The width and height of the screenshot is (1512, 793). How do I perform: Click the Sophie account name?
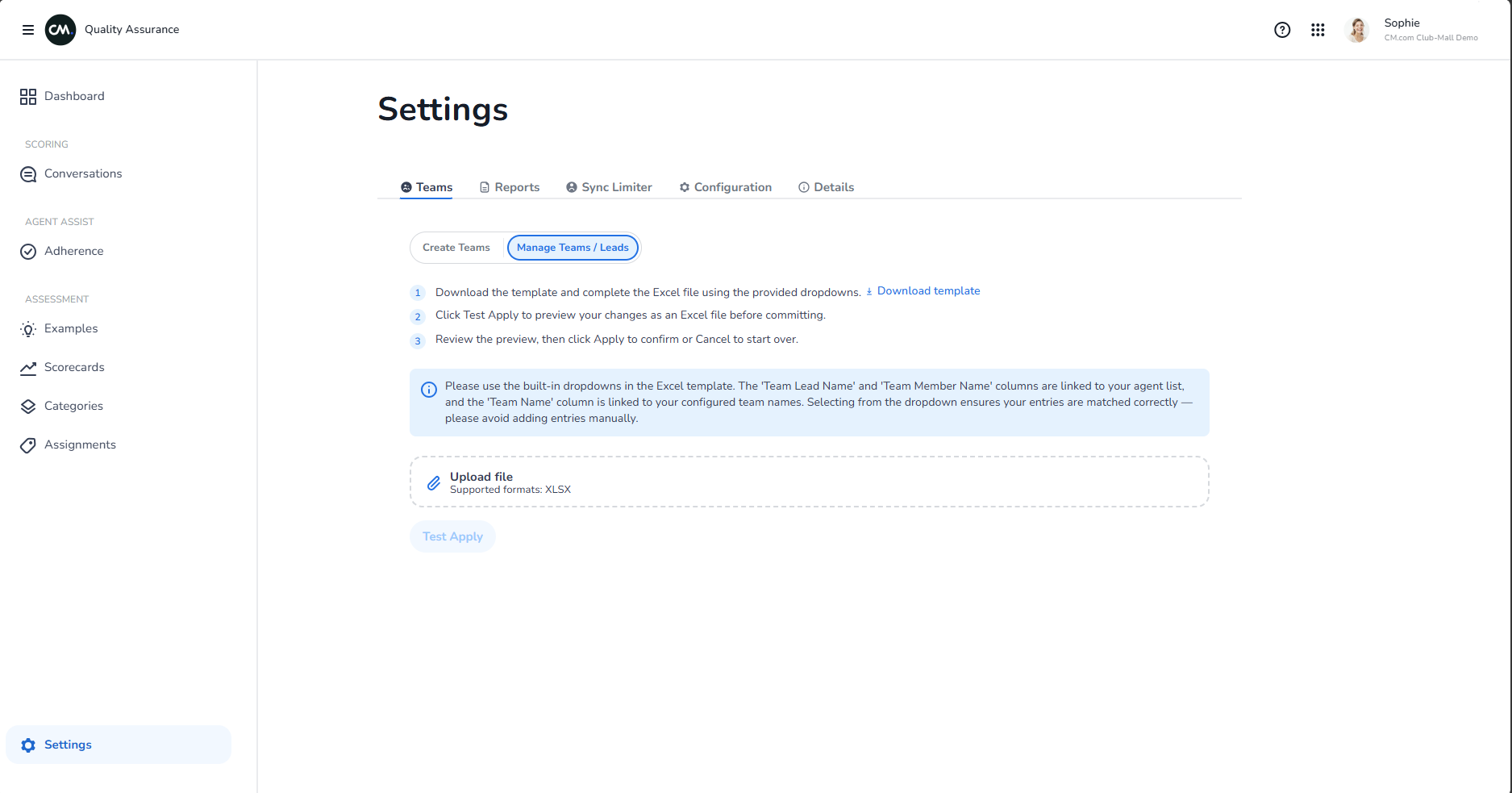point(1402,23)
